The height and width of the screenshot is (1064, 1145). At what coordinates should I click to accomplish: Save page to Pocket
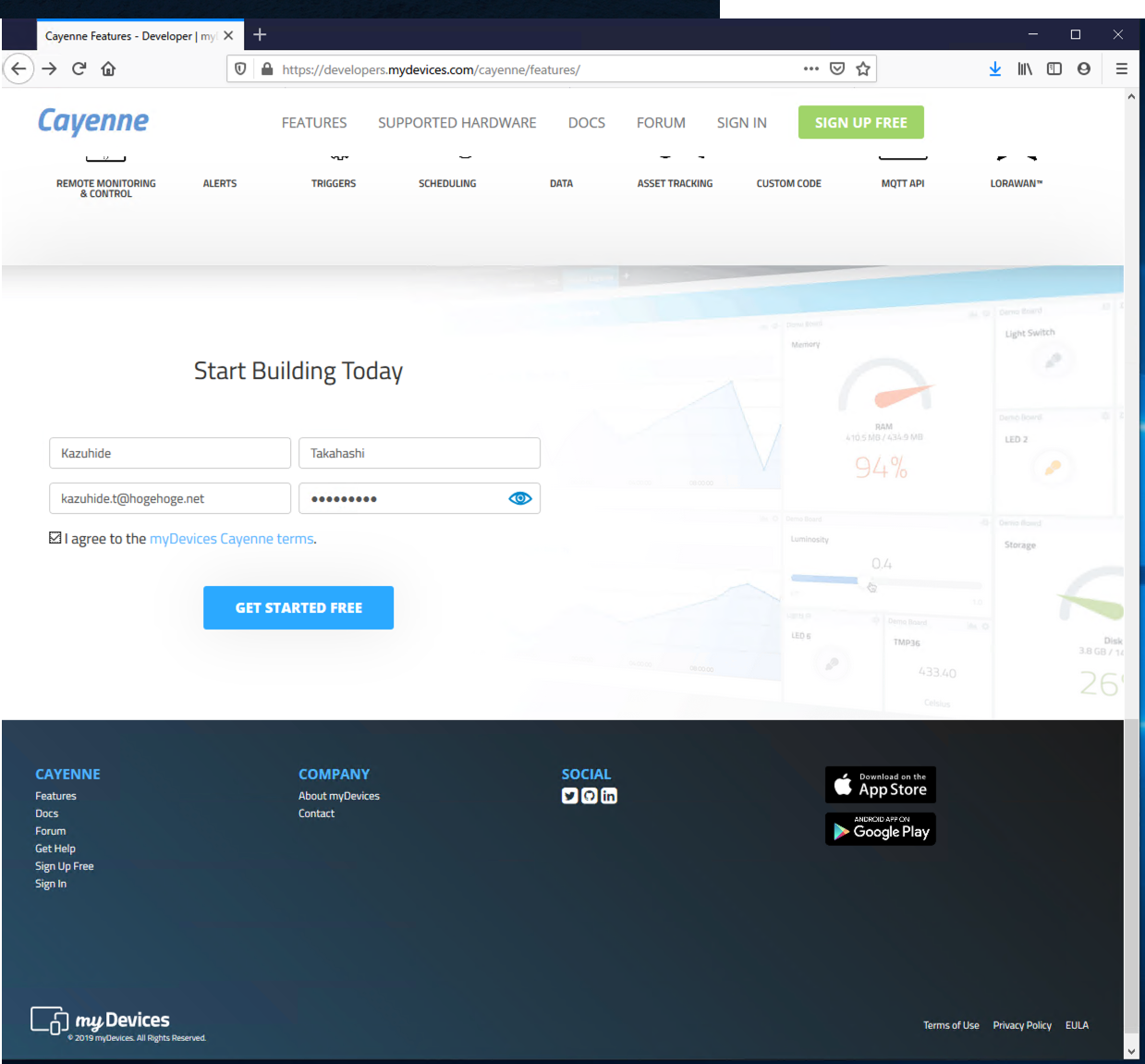(837, 68)
